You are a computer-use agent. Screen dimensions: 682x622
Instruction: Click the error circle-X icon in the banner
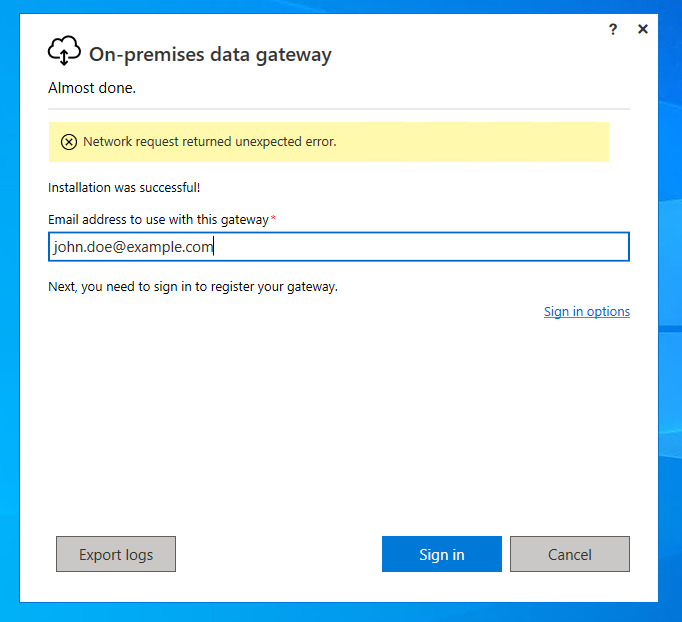pyautogui.click(x=68, y=142)
